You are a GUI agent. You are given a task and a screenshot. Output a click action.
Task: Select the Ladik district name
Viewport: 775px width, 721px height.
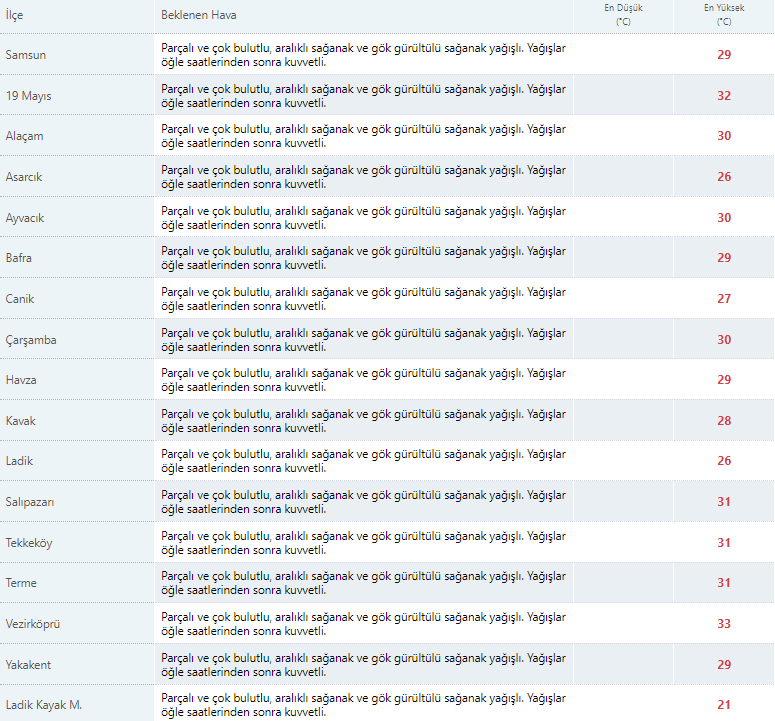click(19, 461)
